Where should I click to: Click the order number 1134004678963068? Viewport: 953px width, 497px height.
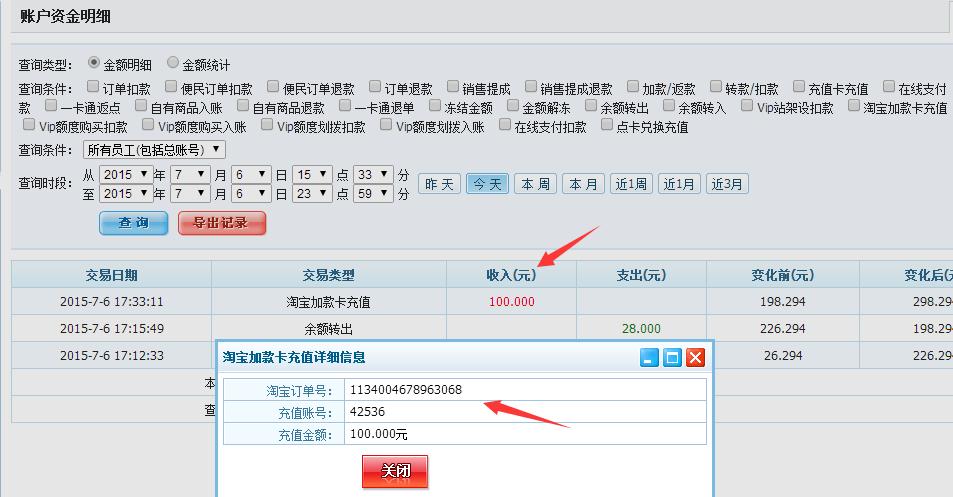[x=406, y=390]
